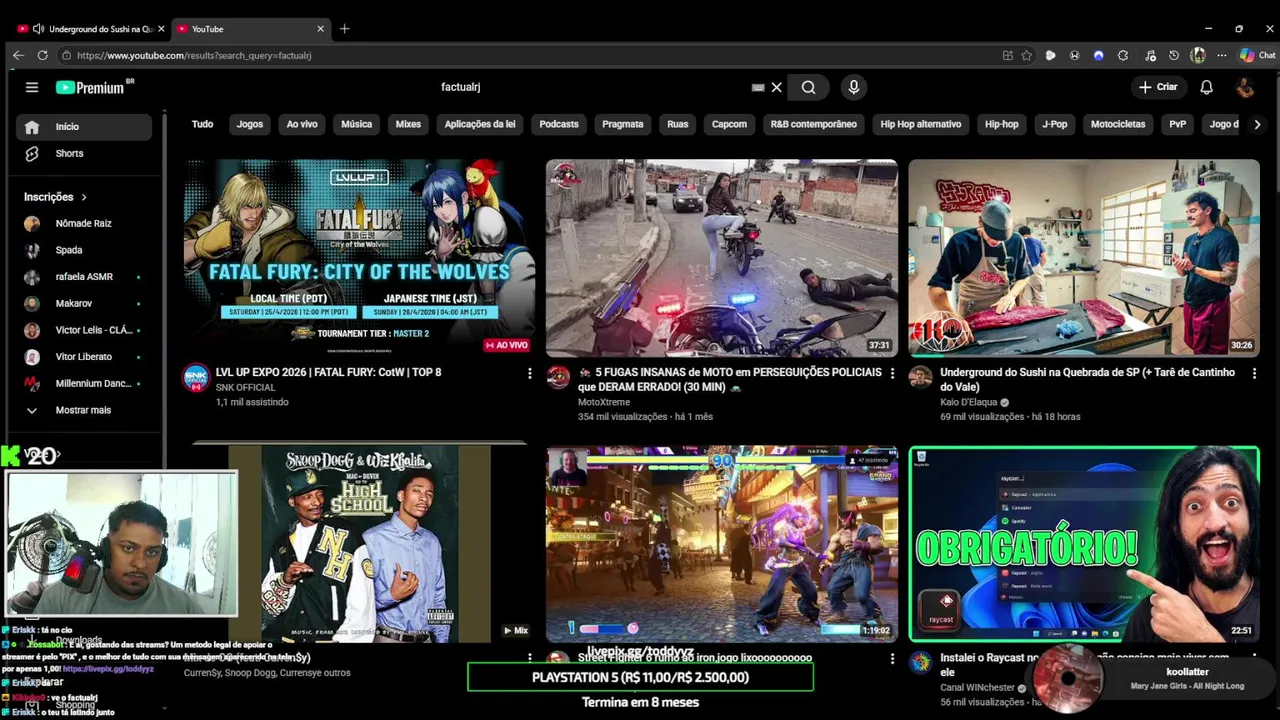
Task: Open a new browser tab
Action: 344,29
